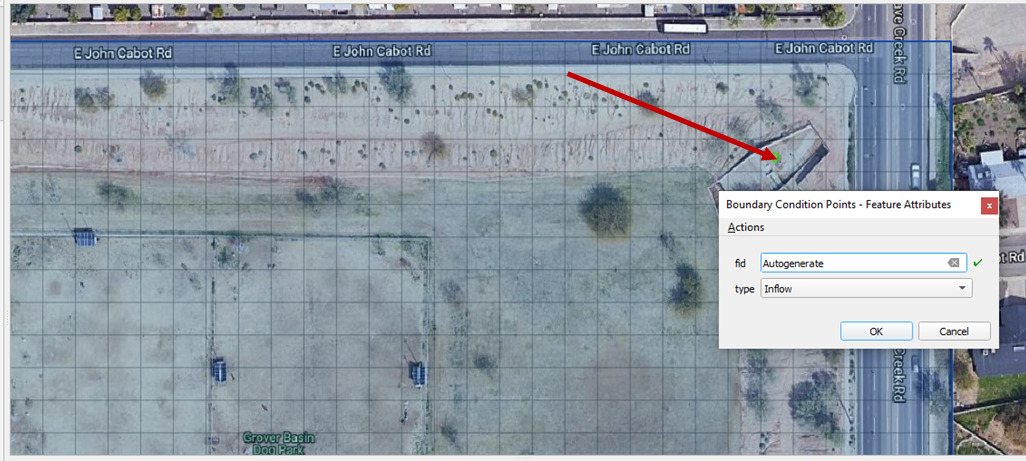Viewport: 1026px width, 461px height.
Task: Cancel the Feature Attributes dialog
Action: (954, 331)
